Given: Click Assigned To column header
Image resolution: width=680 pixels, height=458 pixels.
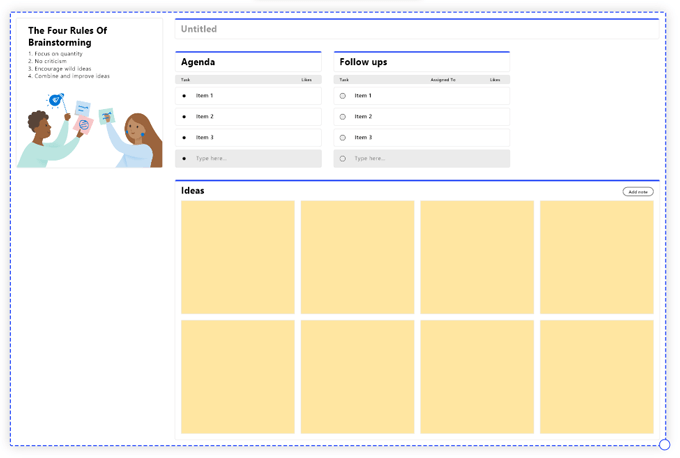Looking at the screenshot, I should pyautogui.click(x=443, y=80).
